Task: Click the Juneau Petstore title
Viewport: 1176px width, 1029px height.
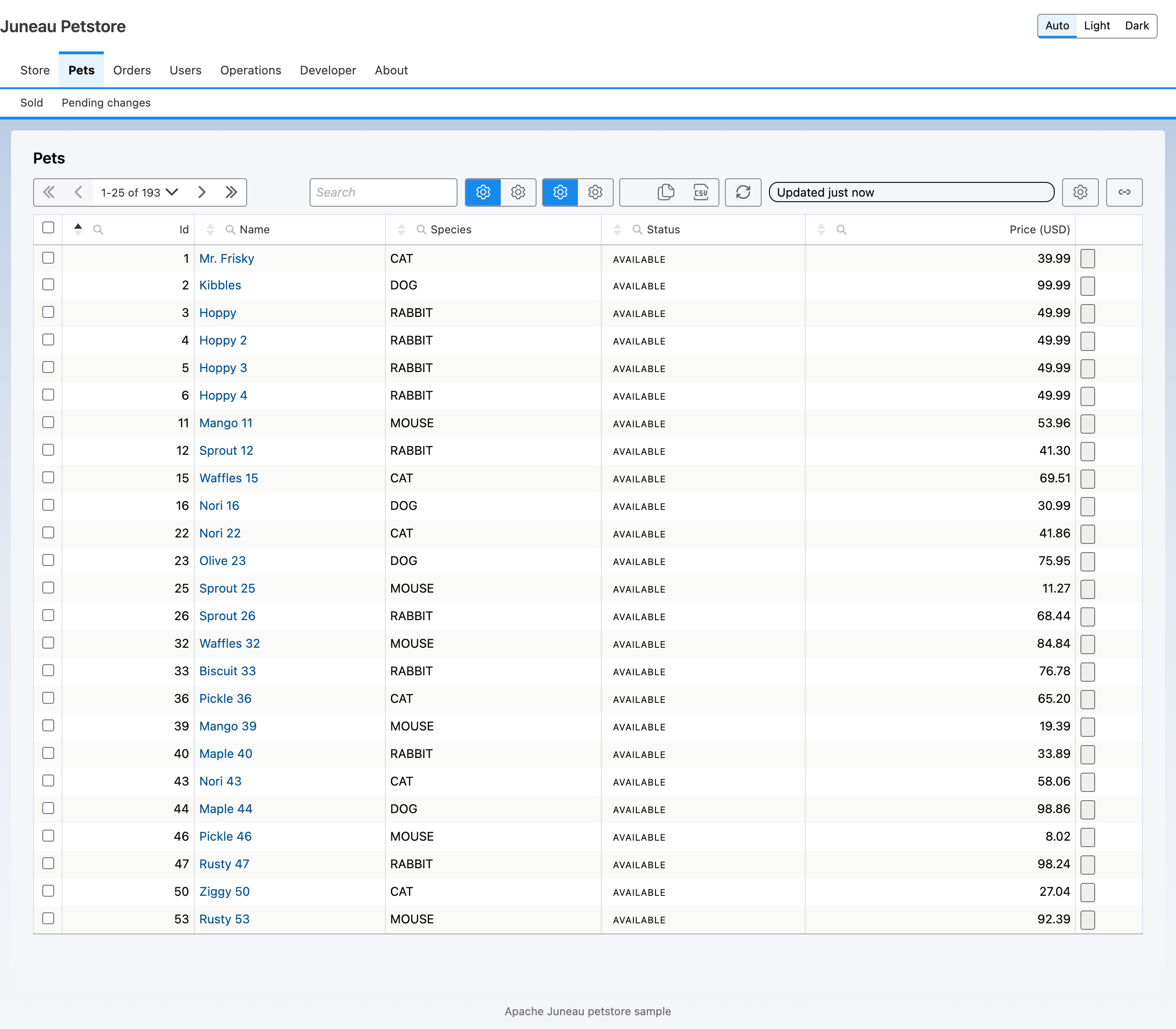Action: click(62, 27)
